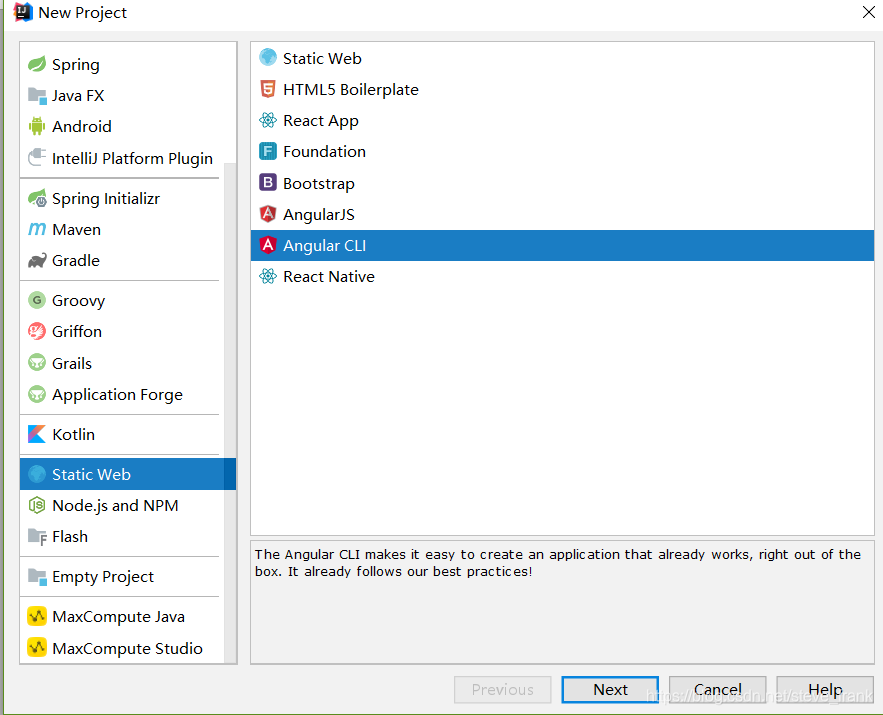
Task: Click the Angular CLI red shield icon
Action: (x=268, y=245)
